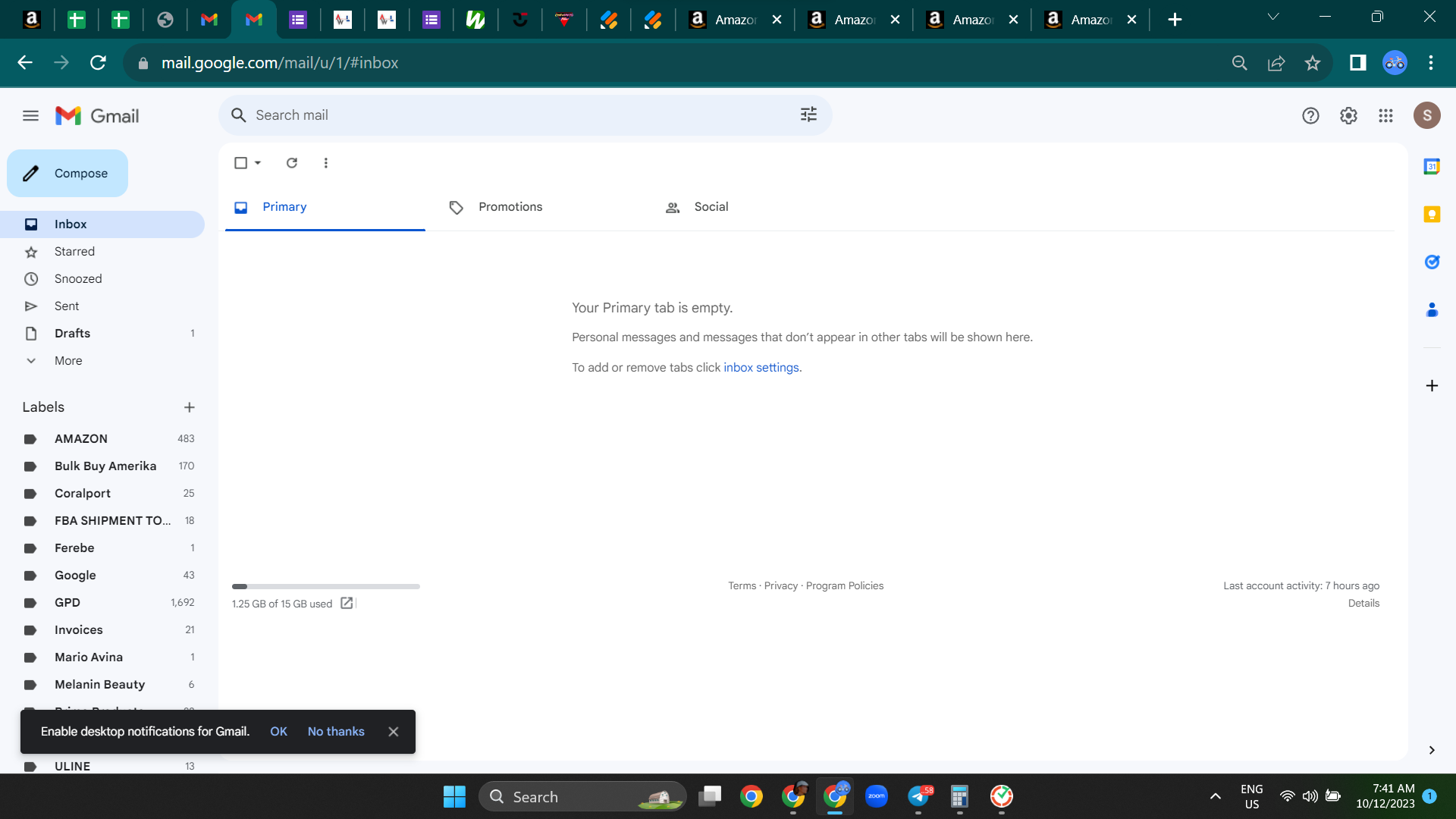Switch to Promotions tab
This screenshot has width=1456, height=819.
[x=541, y=207]
